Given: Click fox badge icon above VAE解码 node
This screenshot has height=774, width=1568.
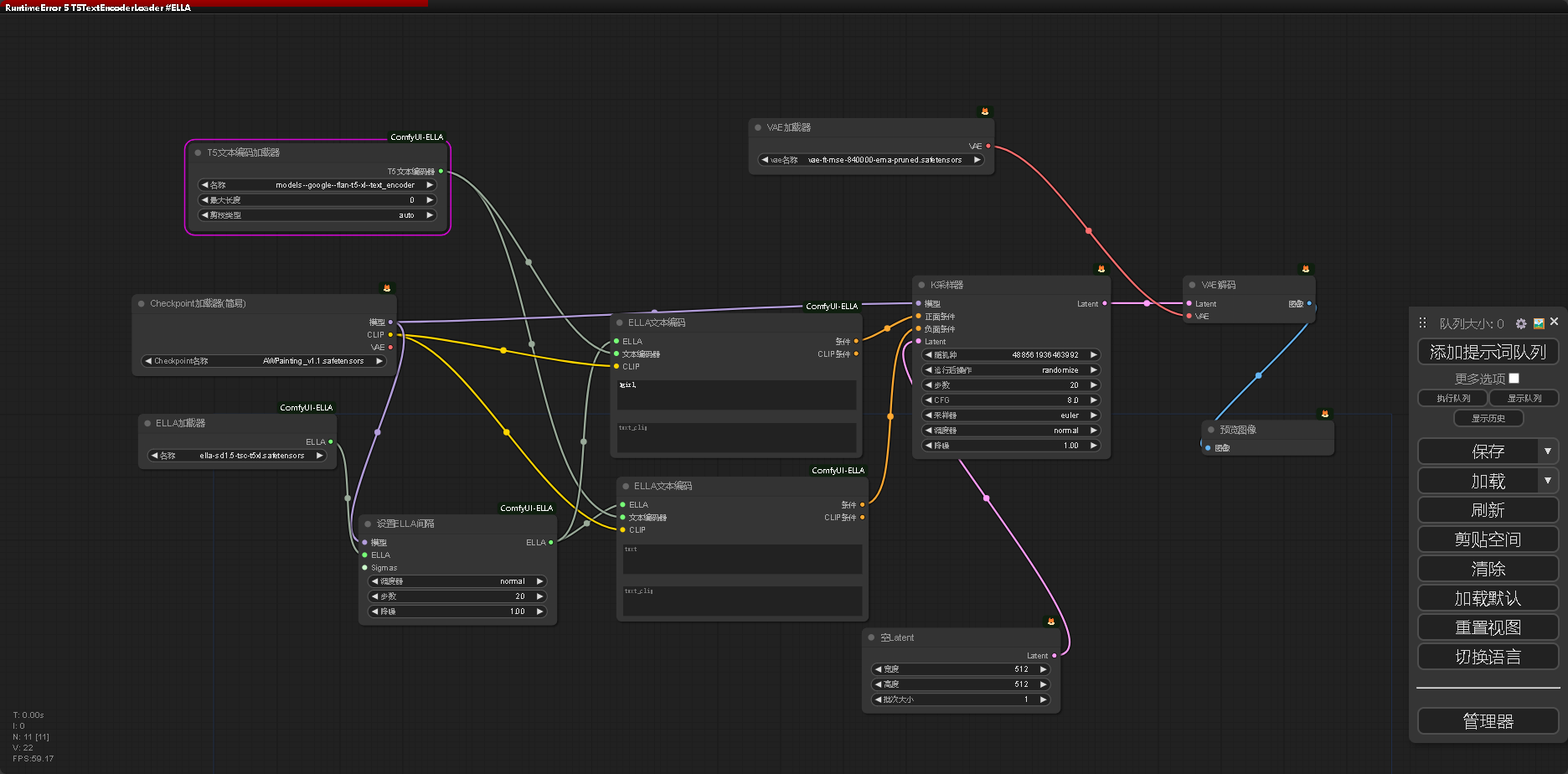Looking at the screenshot, I should 1306,269.
